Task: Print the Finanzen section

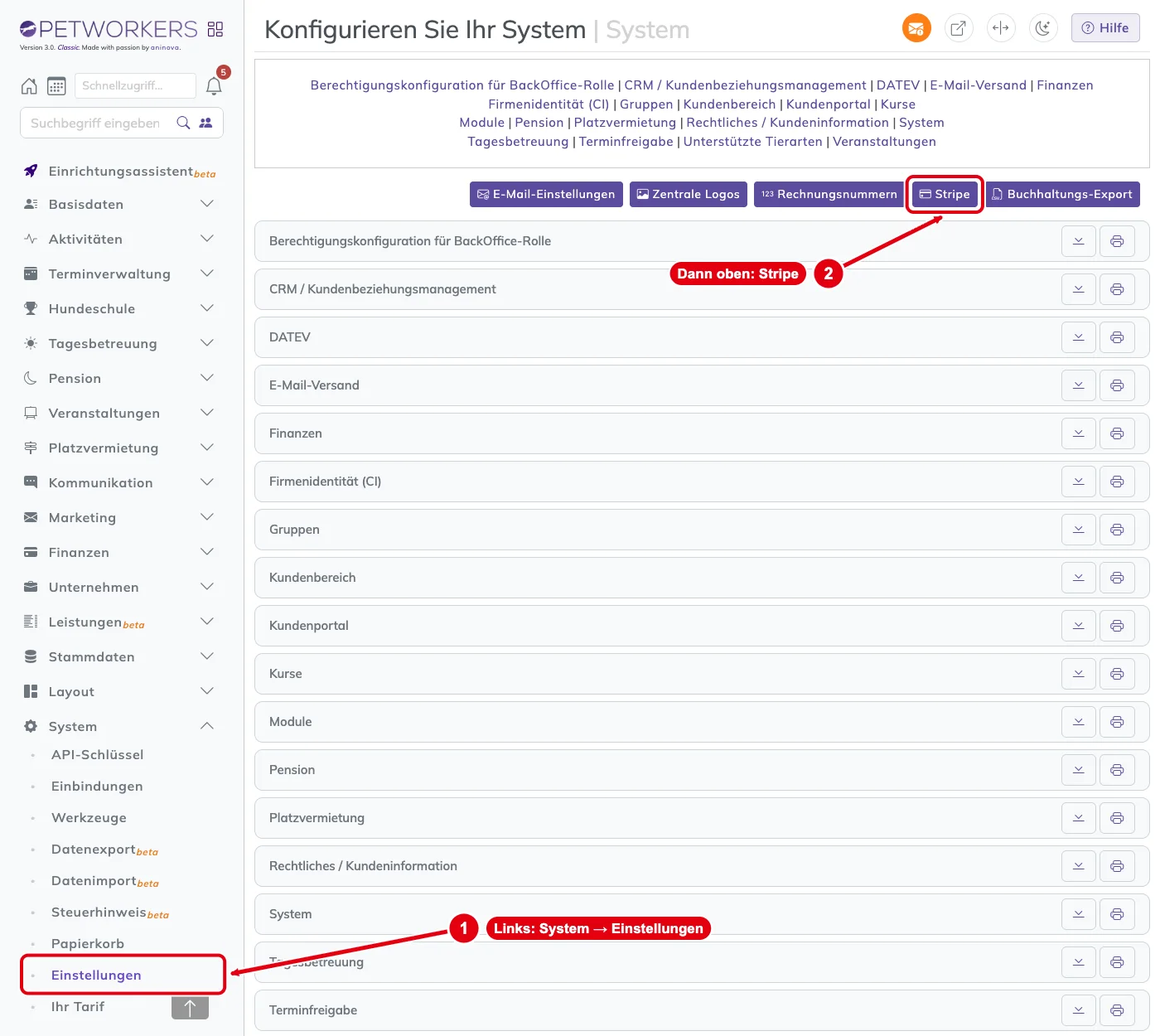Action: tap(1117, 433)
